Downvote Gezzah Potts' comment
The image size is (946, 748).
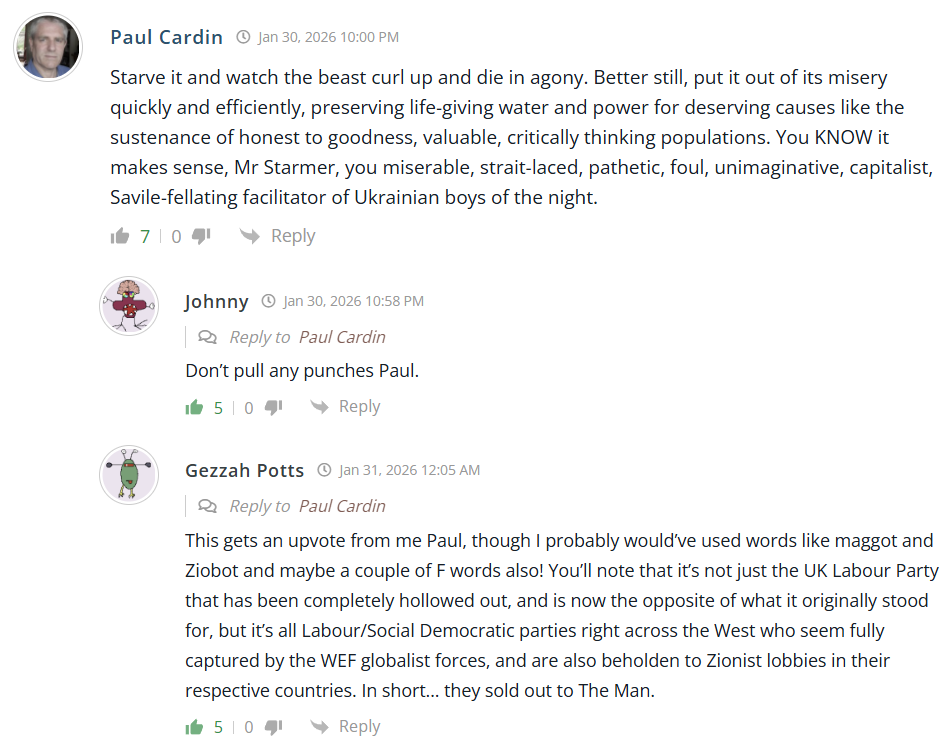pyautogui.click(x=274, y=727)
